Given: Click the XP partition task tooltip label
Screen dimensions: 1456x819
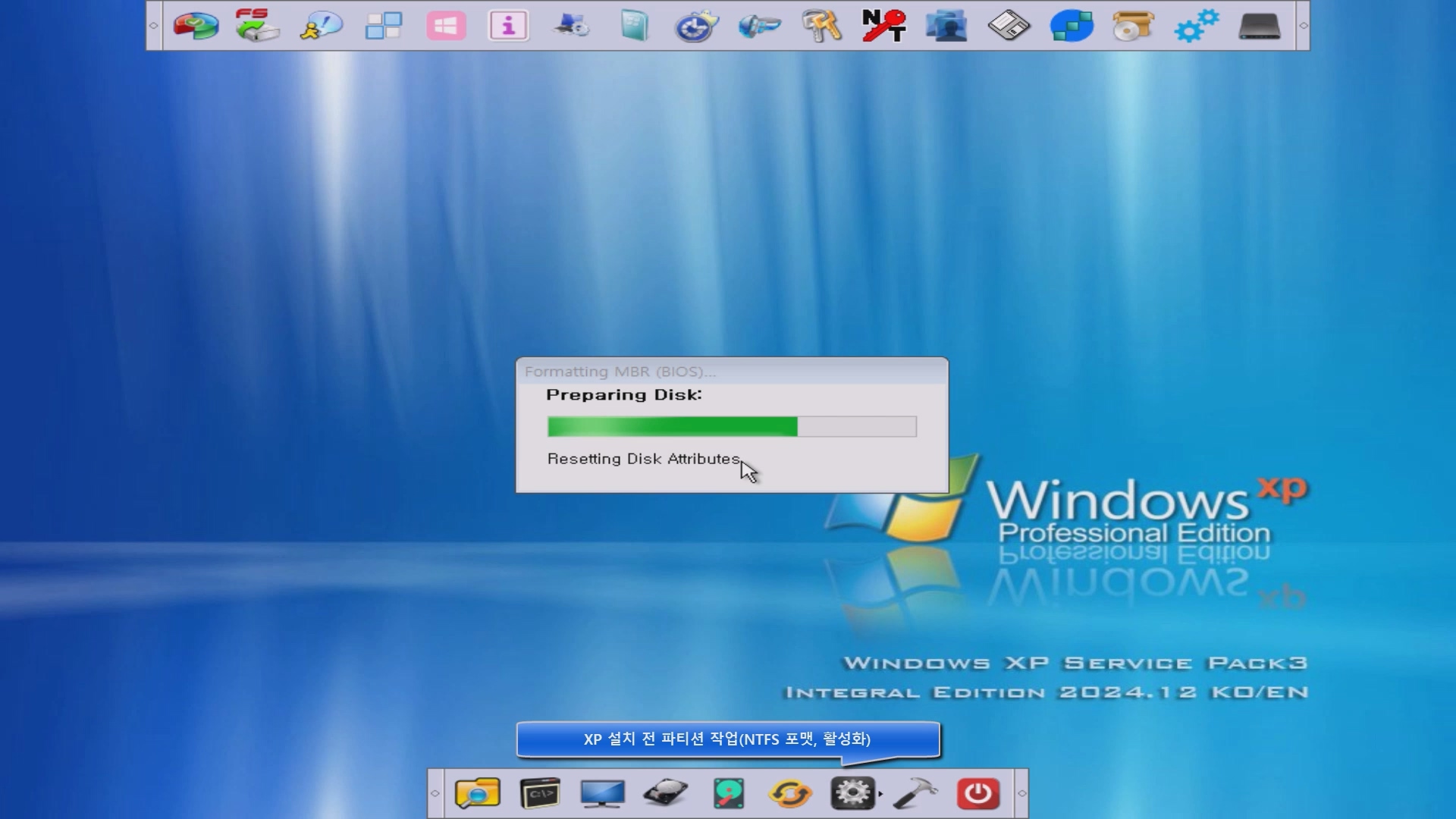Looking at the screenshot, I should pyautogui.click(x=726, y=739).
